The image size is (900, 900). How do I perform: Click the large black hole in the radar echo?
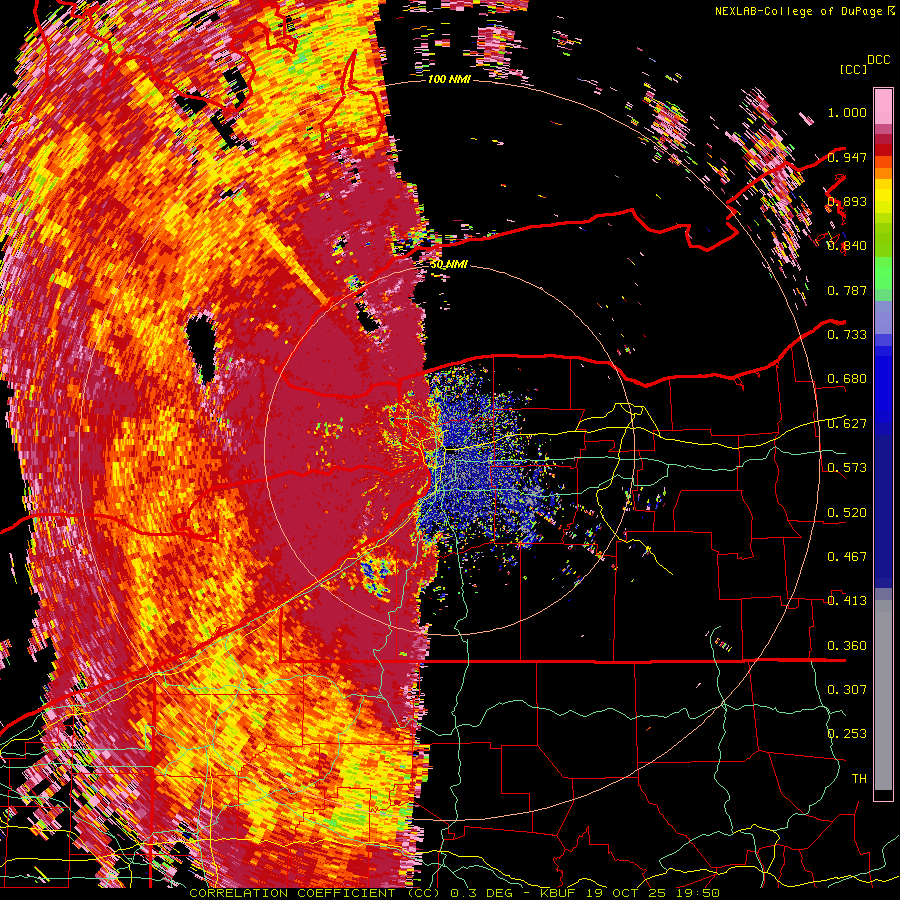200,348
